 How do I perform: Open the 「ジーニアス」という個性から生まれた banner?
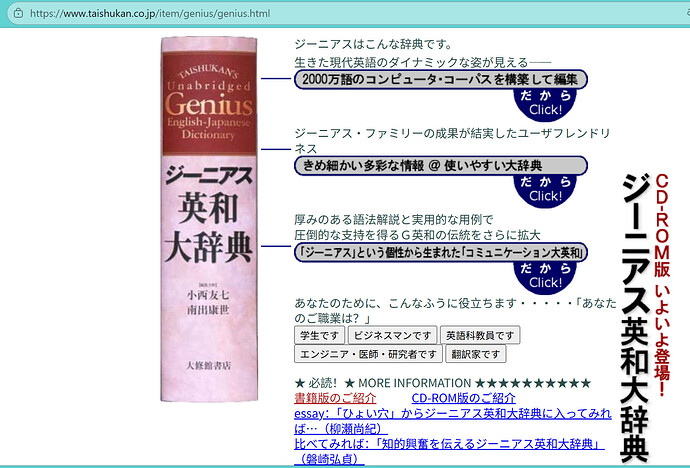pyautogui.click(x=441, y=252)
